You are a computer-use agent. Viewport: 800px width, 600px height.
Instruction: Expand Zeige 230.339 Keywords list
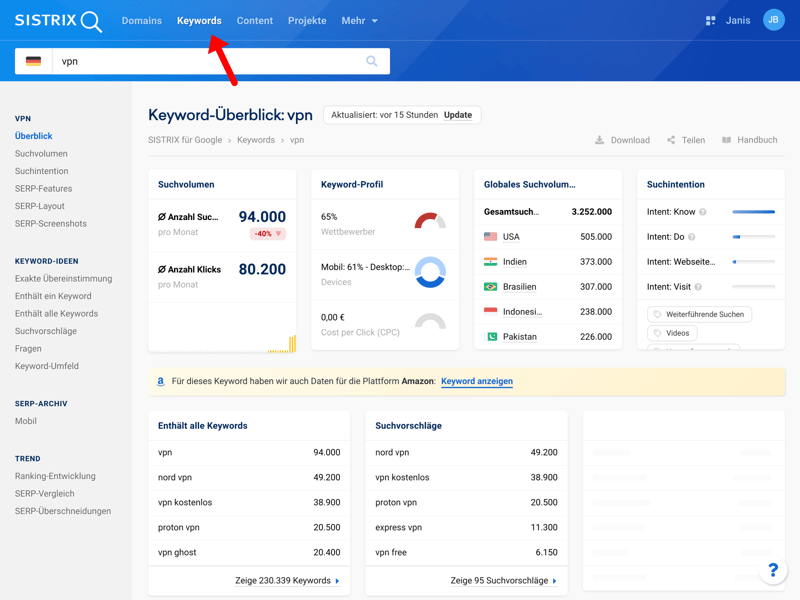(287, 580)
